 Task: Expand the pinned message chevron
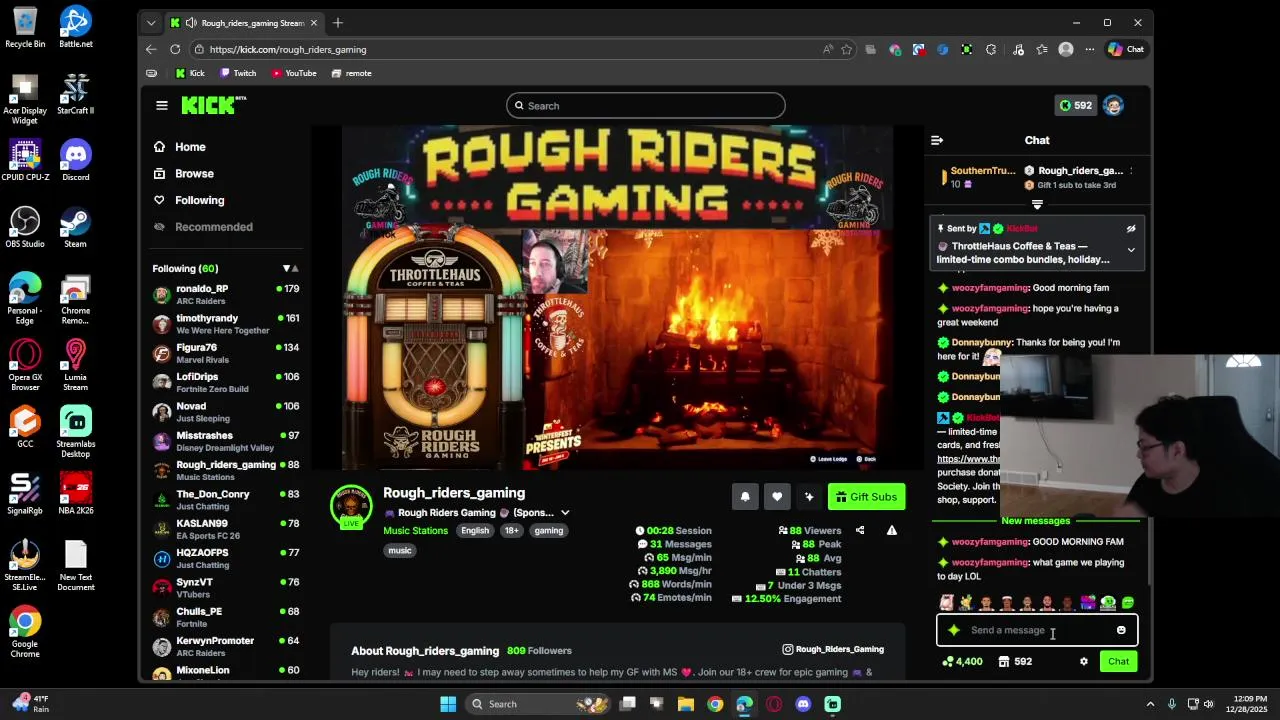(1131, 250)
